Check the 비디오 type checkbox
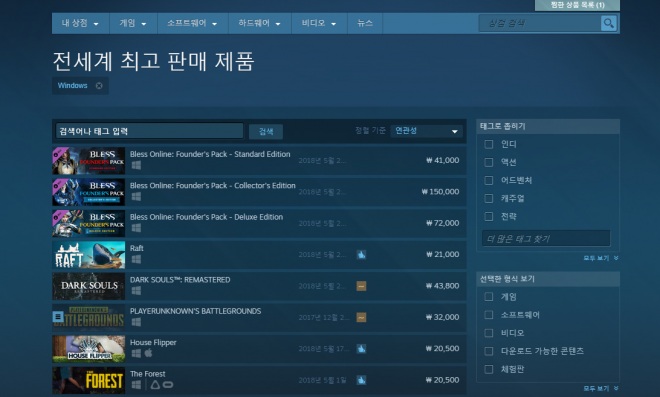 pos(489,333)
